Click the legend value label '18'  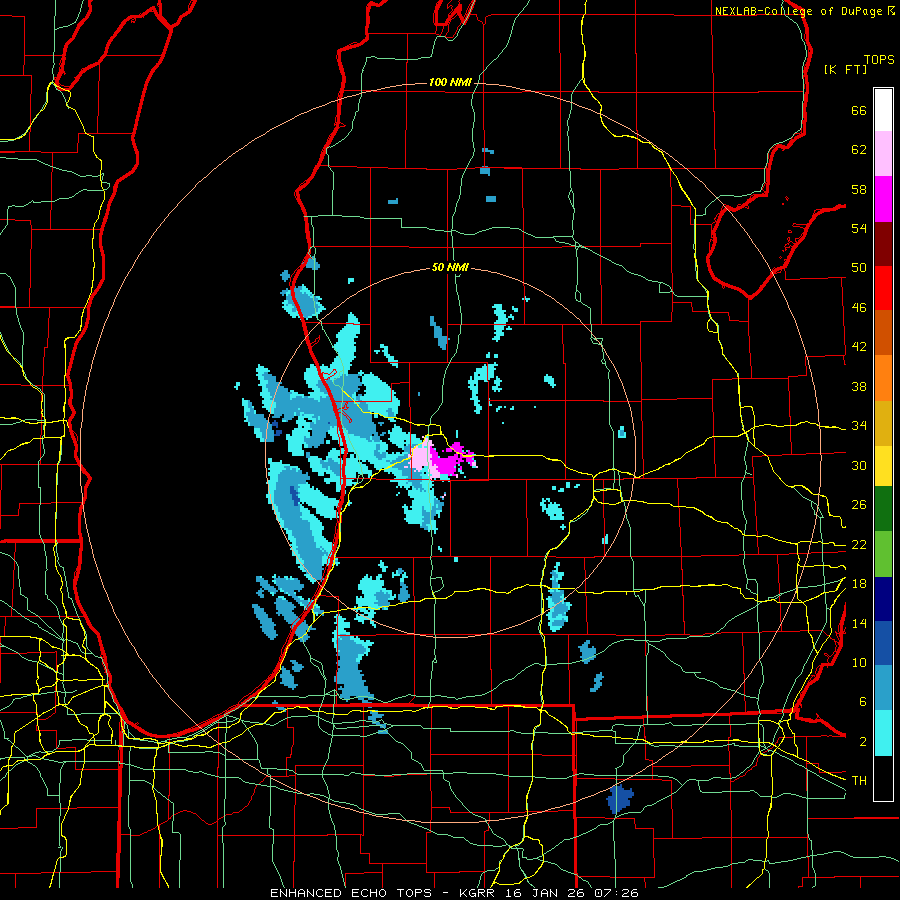click(859, 584)
